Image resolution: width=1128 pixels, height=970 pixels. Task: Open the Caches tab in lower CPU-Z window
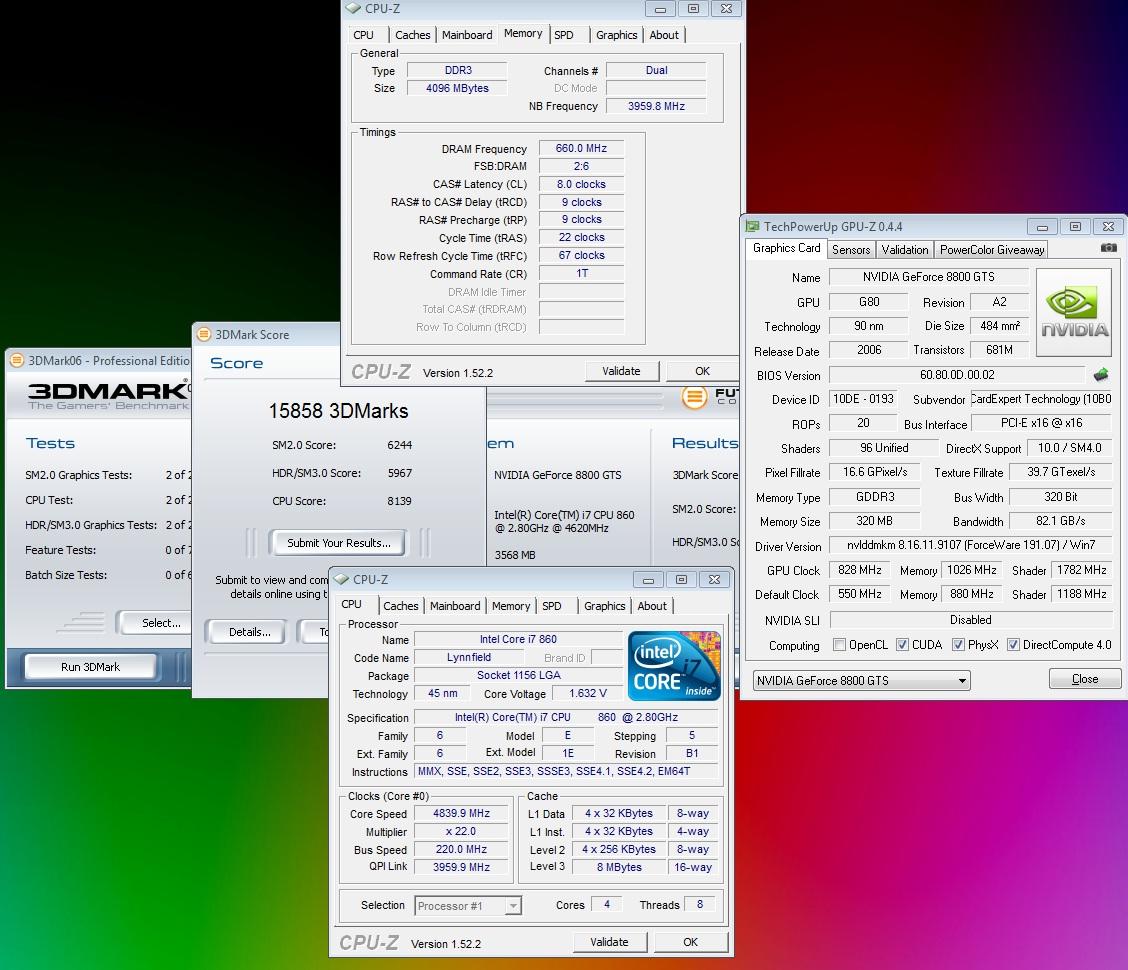point(401,606)
